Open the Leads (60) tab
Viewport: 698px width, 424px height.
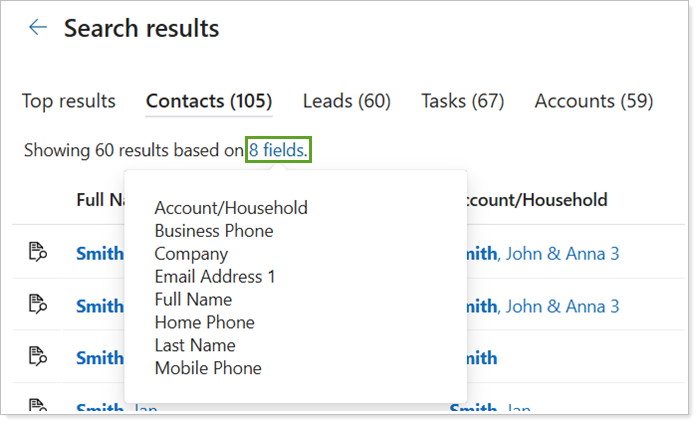[346, 101]
